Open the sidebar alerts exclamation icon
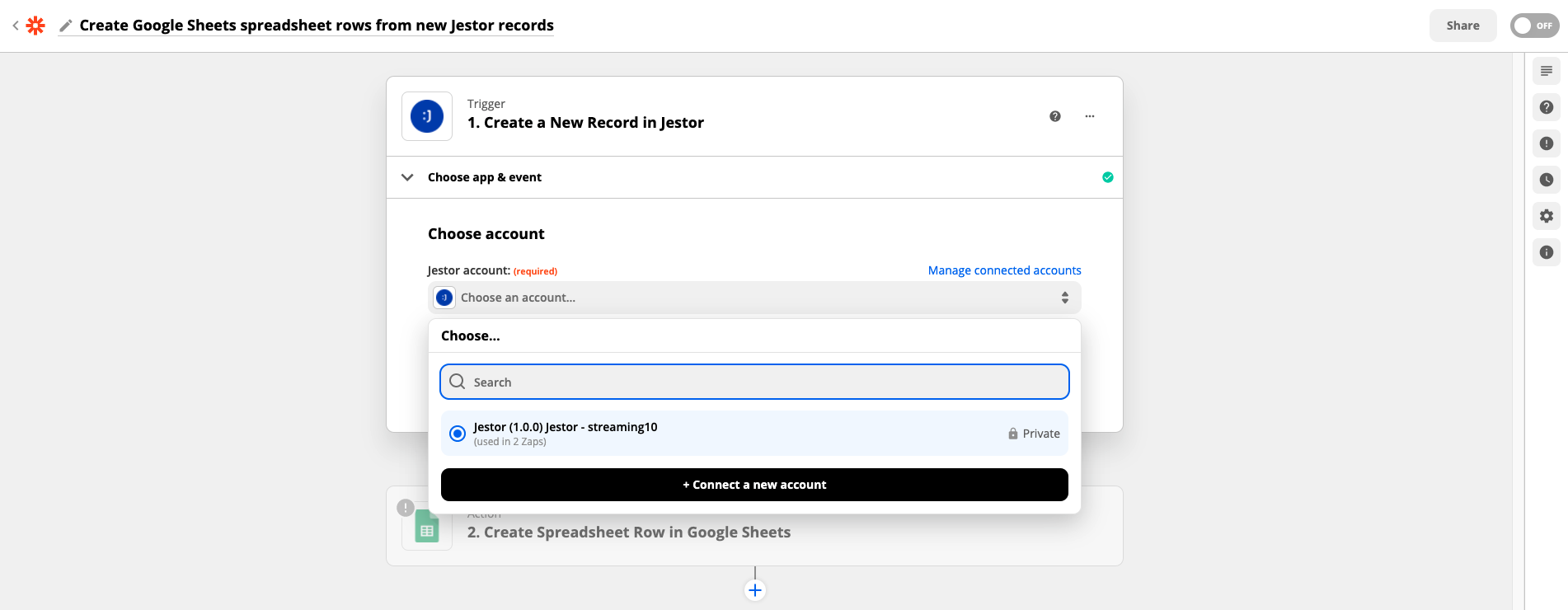Viewport: 1568px width, 610px height. (1547, 143)
